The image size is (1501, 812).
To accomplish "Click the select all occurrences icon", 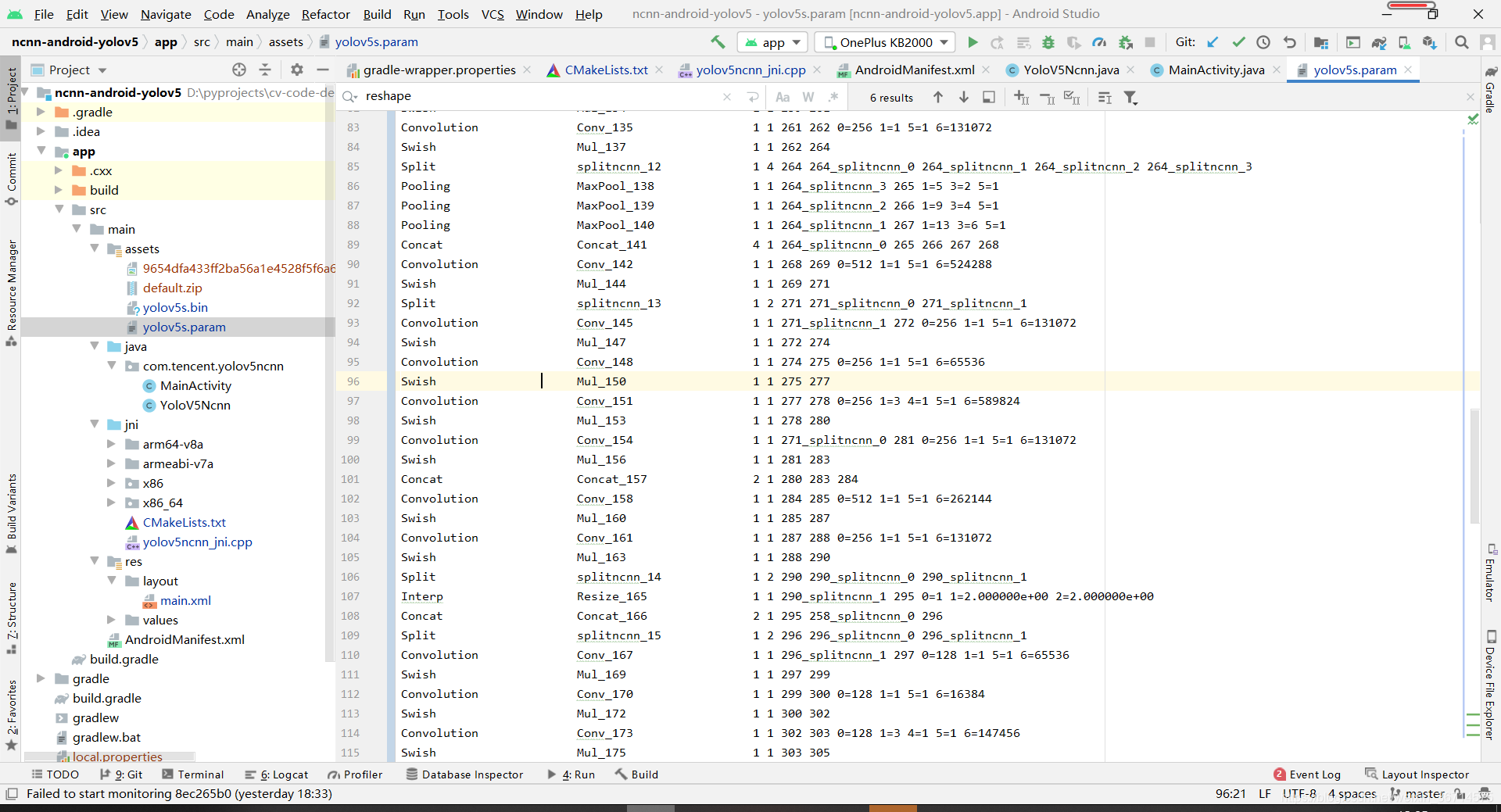I will tap(1072, 97).
